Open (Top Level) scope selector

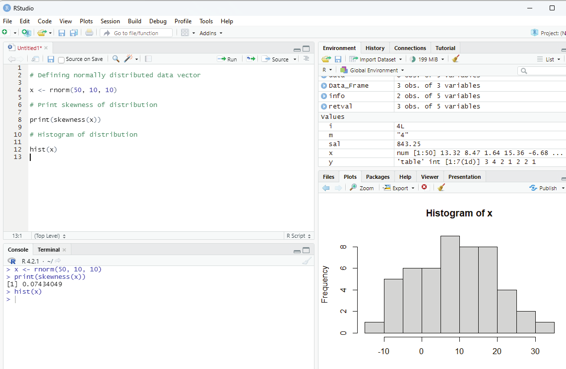coord(50,236)
